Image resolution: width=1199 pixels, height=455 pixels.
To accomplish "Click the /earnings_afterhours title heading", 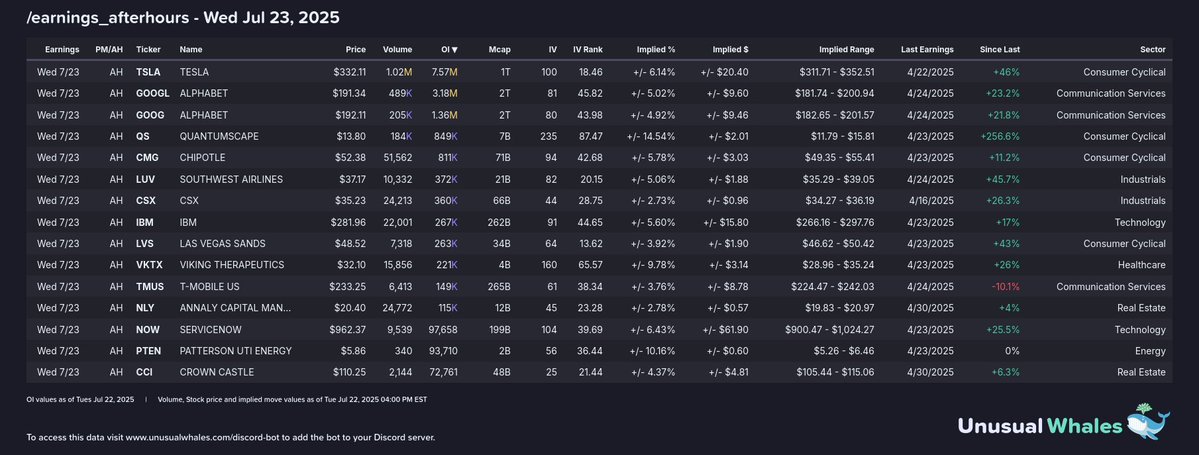I will click(x=184, y=17).
